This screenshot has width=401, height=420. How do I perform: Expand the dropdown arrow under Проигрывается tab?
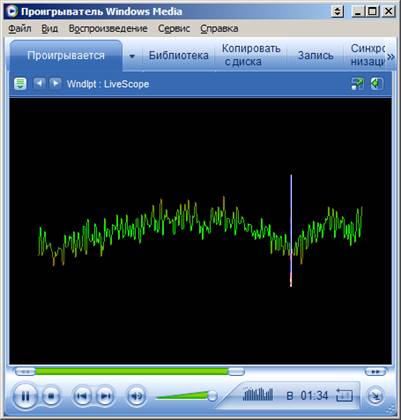[x=132, y=56]
